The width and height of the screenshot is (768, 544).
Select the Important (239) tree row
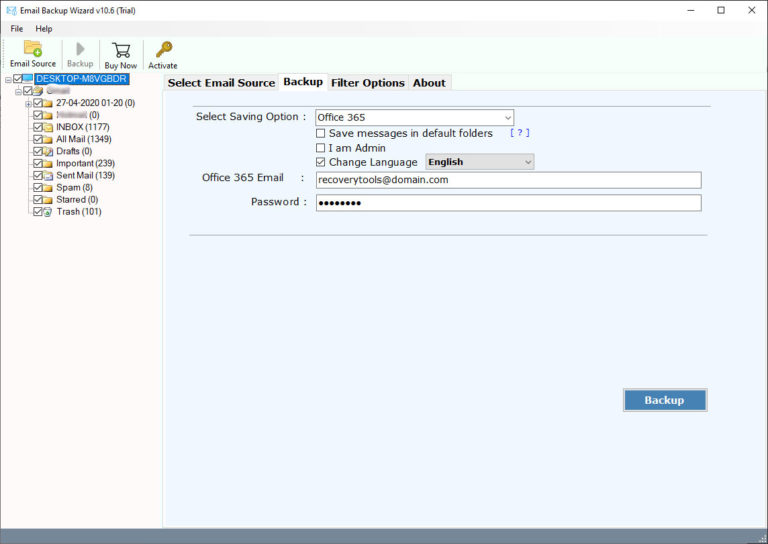click(85, 164)
